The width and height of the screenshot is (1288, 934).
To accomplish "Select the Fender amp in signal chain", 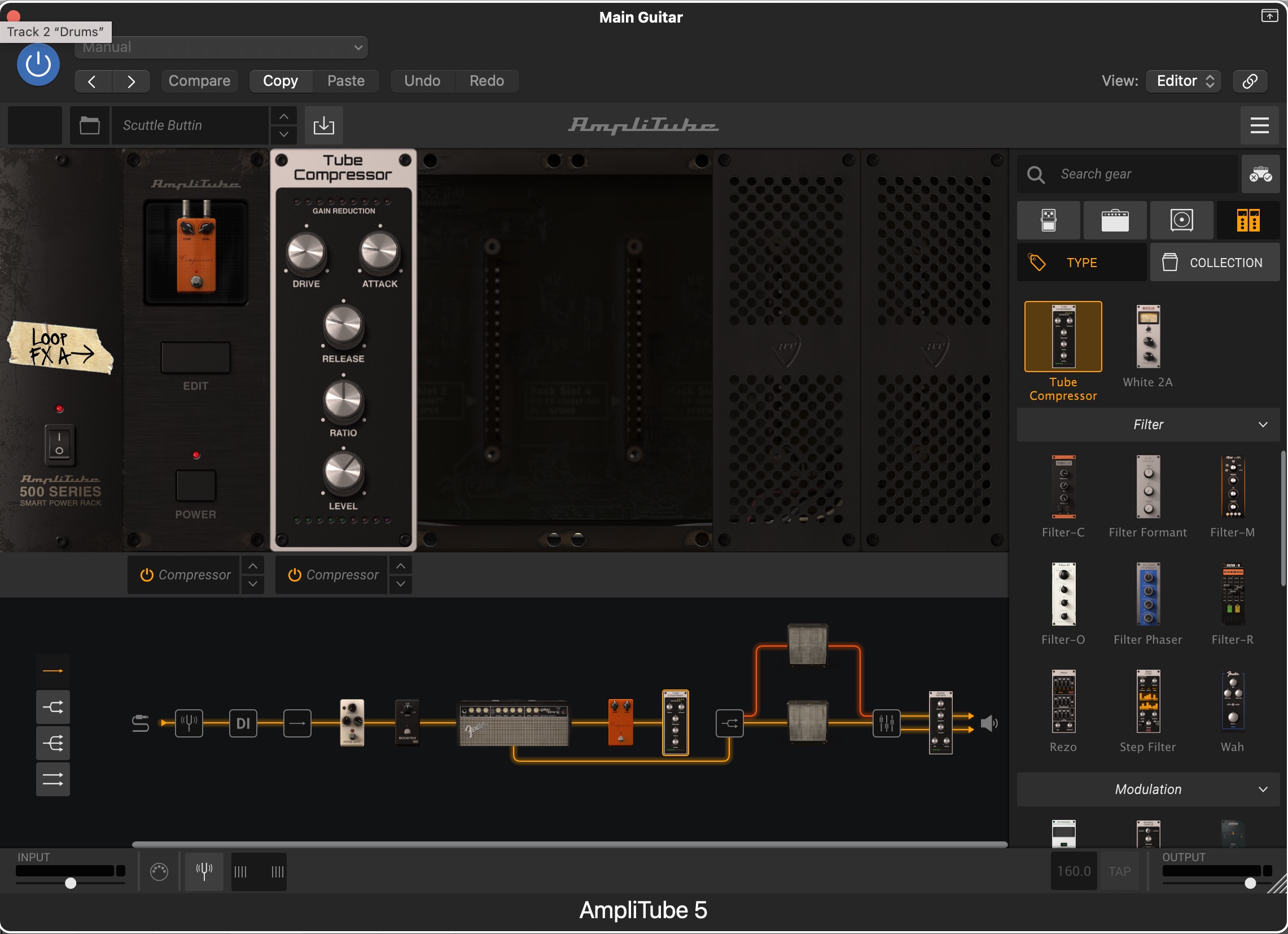I will click(x=514, y=724).
